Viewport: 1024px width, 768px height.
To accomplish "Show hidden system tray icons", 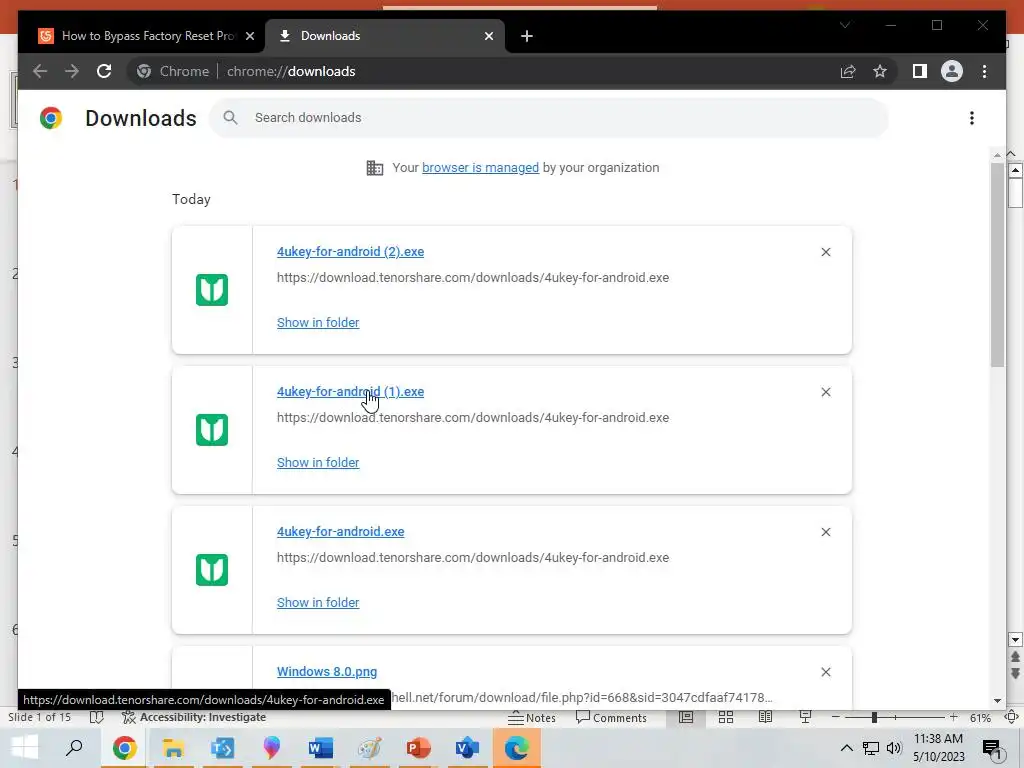I will click(846, 748).
